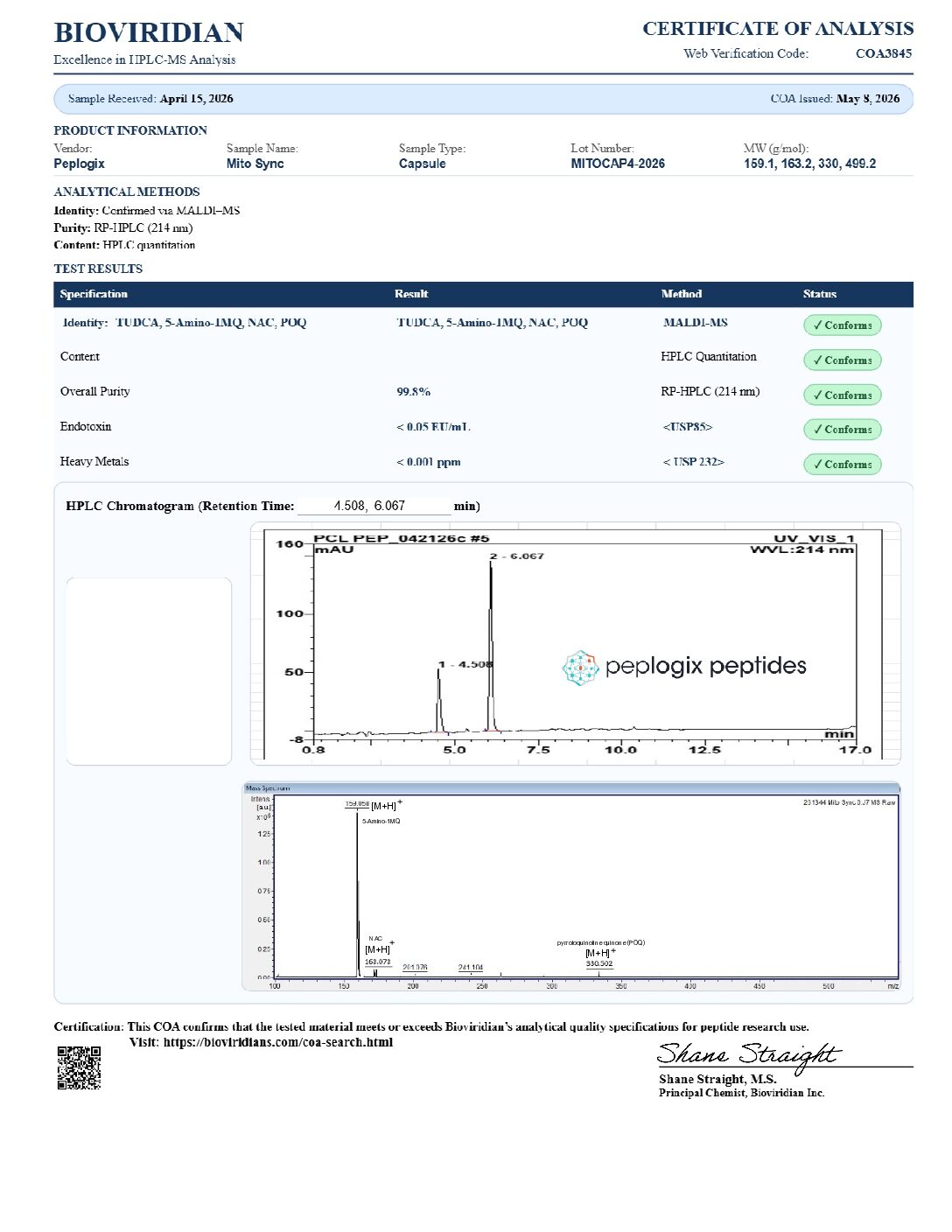Click the RP-HPLC (214 nm) method cell

[710, 392]
